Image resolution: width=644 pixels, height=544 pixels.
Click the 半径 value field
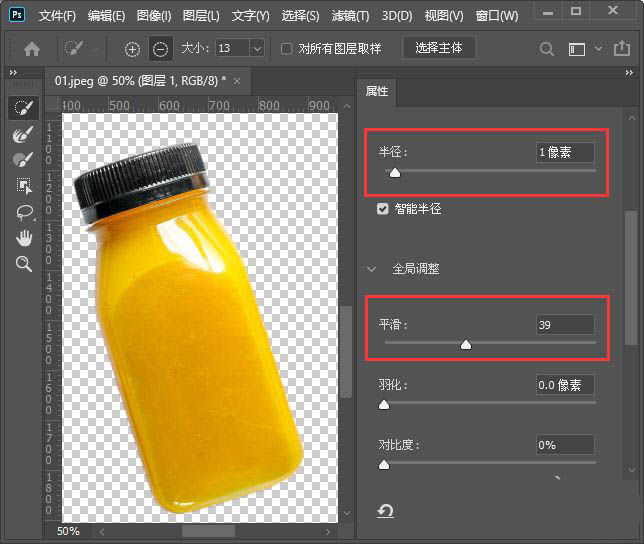pyautogui.click(x=565, y=152)
